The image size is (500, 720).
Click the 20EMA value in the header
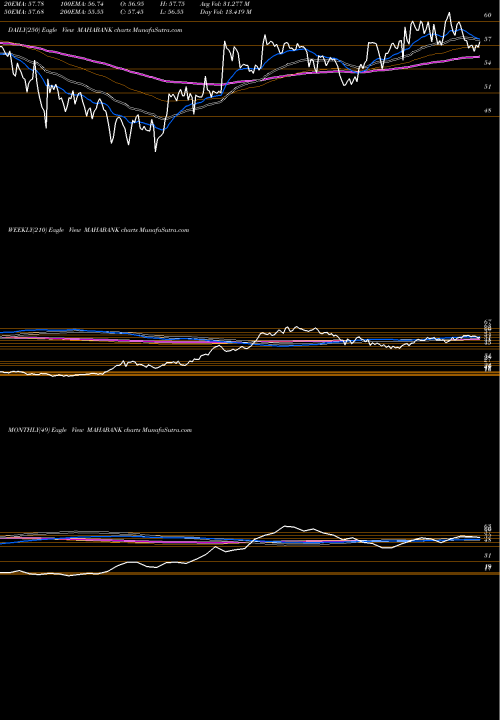(22, 3)
